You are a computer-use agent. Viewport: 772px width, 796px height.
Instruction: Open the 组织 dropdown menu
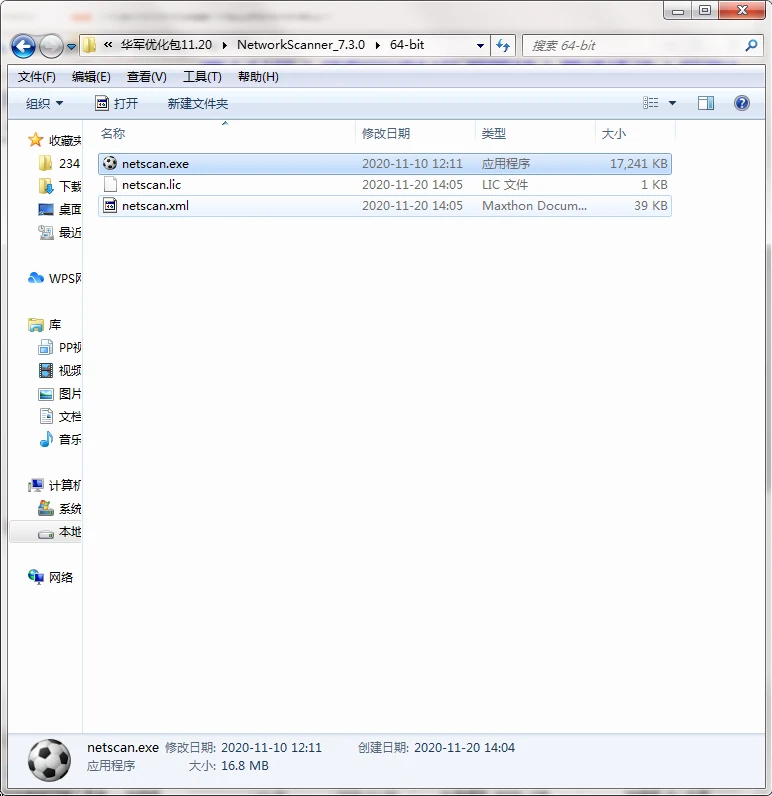(x=44, y=103)
